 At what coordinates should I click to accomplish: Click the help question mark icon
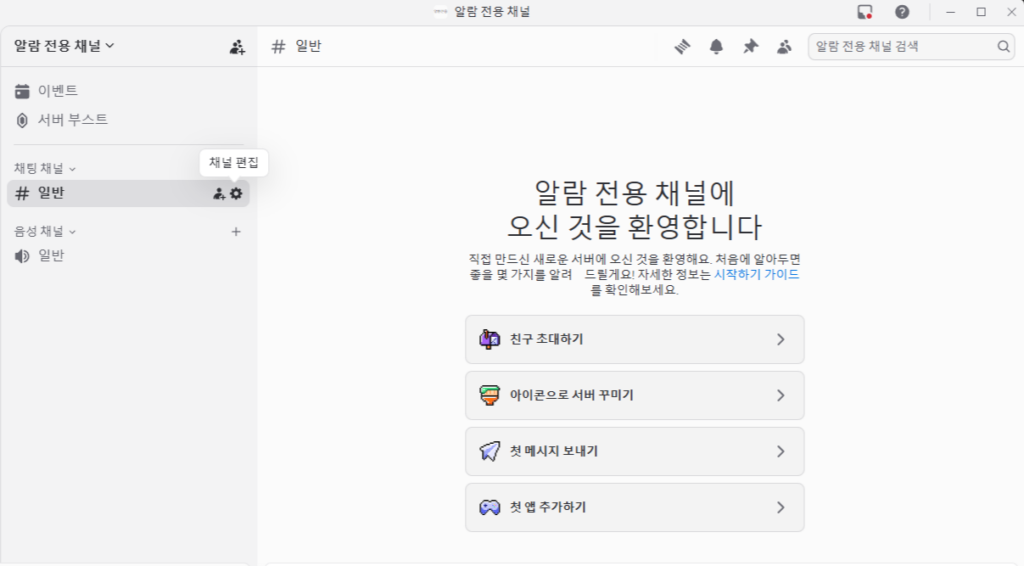(902, 12)
